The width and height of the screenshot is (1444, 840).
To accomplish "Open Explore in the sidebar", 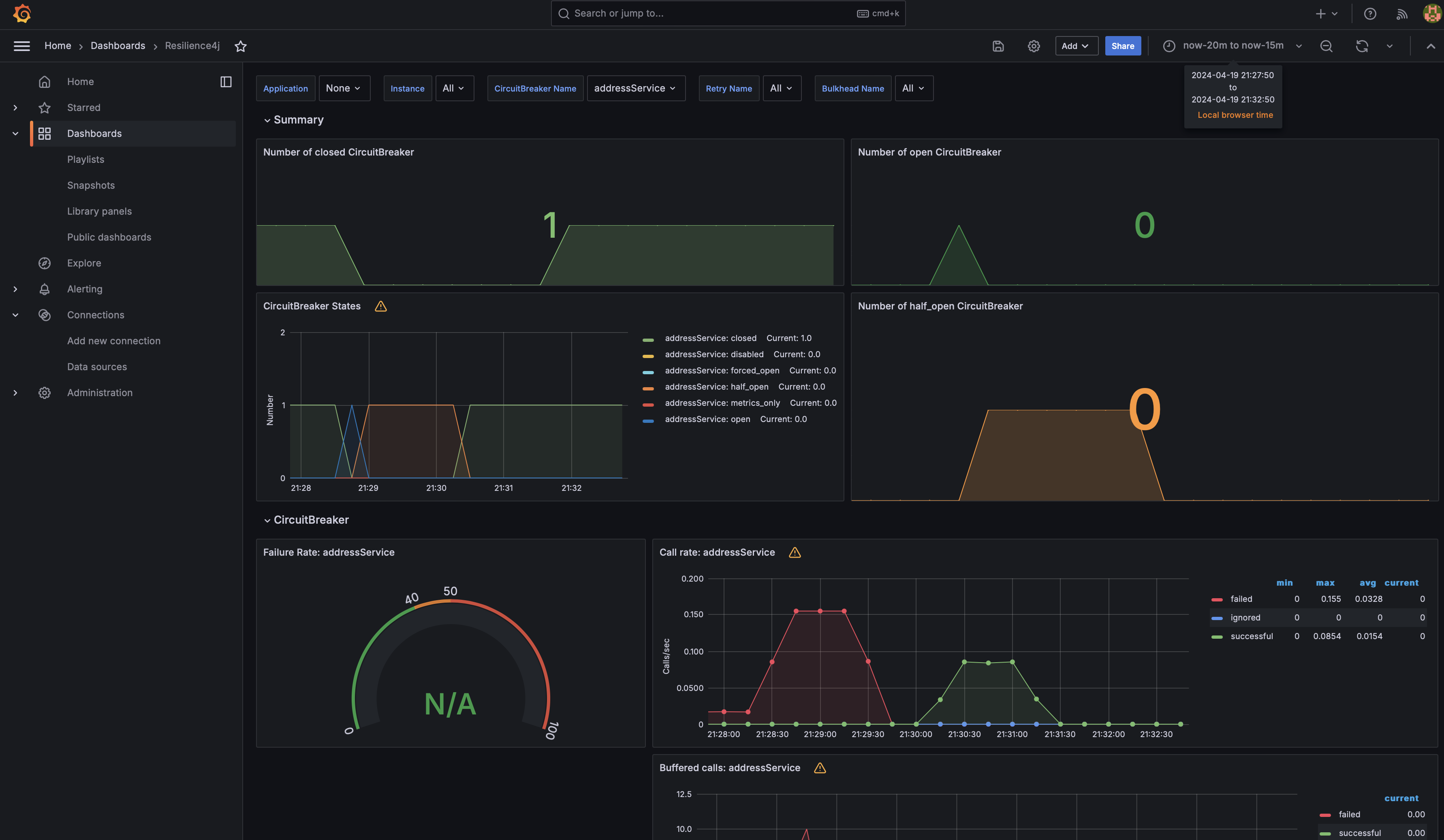I will [x=83, y=263].
